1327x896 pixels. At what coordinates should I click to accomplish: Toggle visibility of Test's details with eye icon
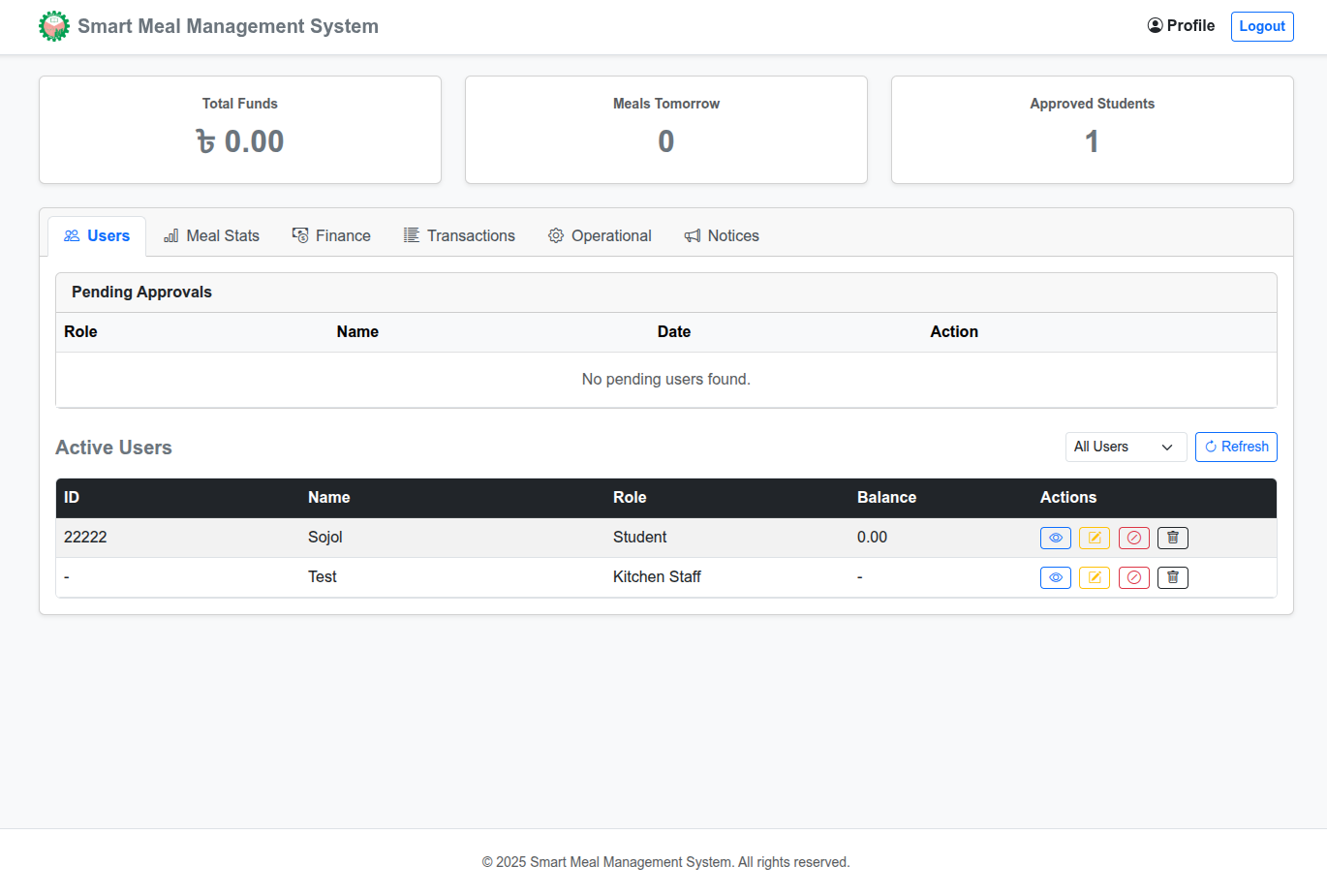1056,577
